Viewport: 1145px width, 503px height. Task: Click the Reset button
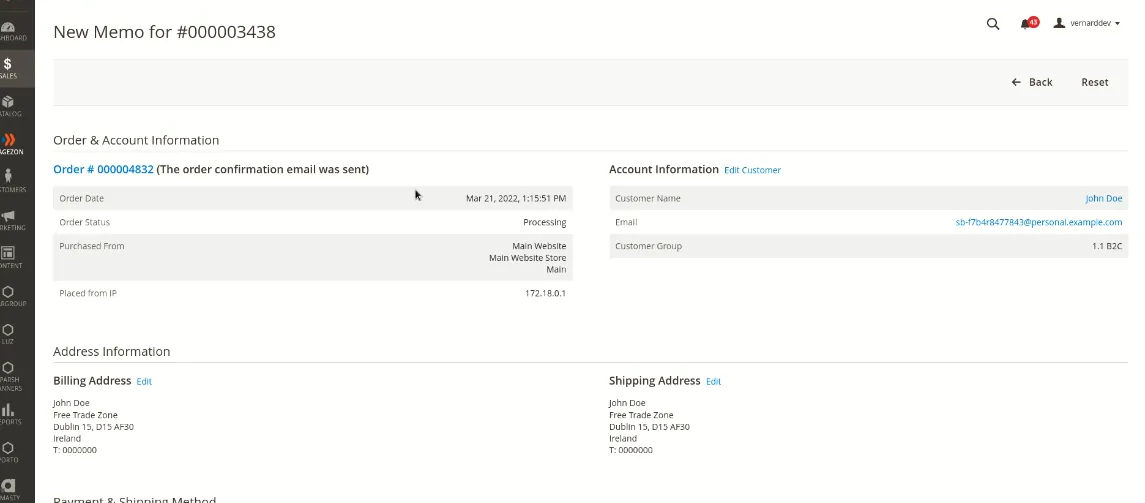tap(1095, 82)
